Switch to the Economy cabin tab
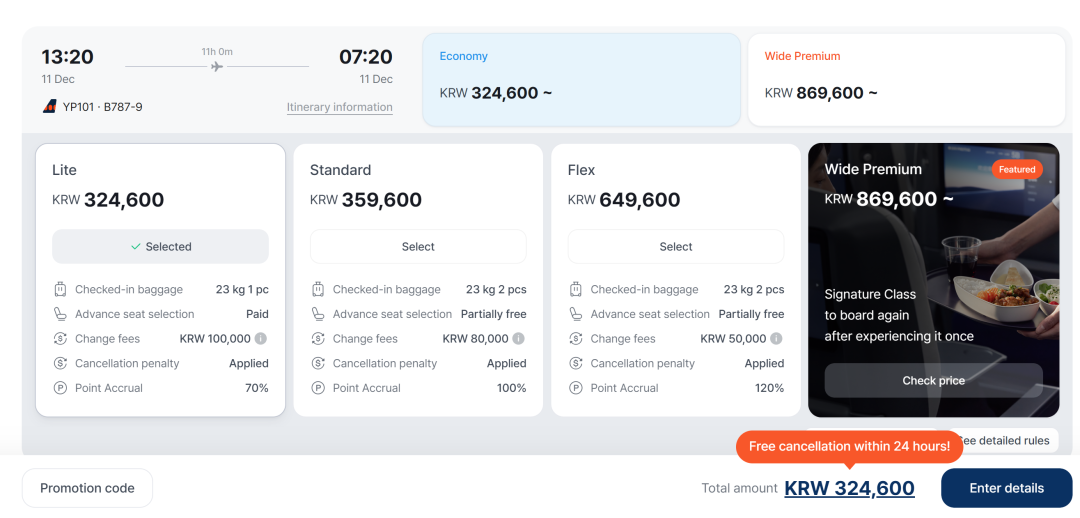The image size is (1080, 518). tap(581, 80)
